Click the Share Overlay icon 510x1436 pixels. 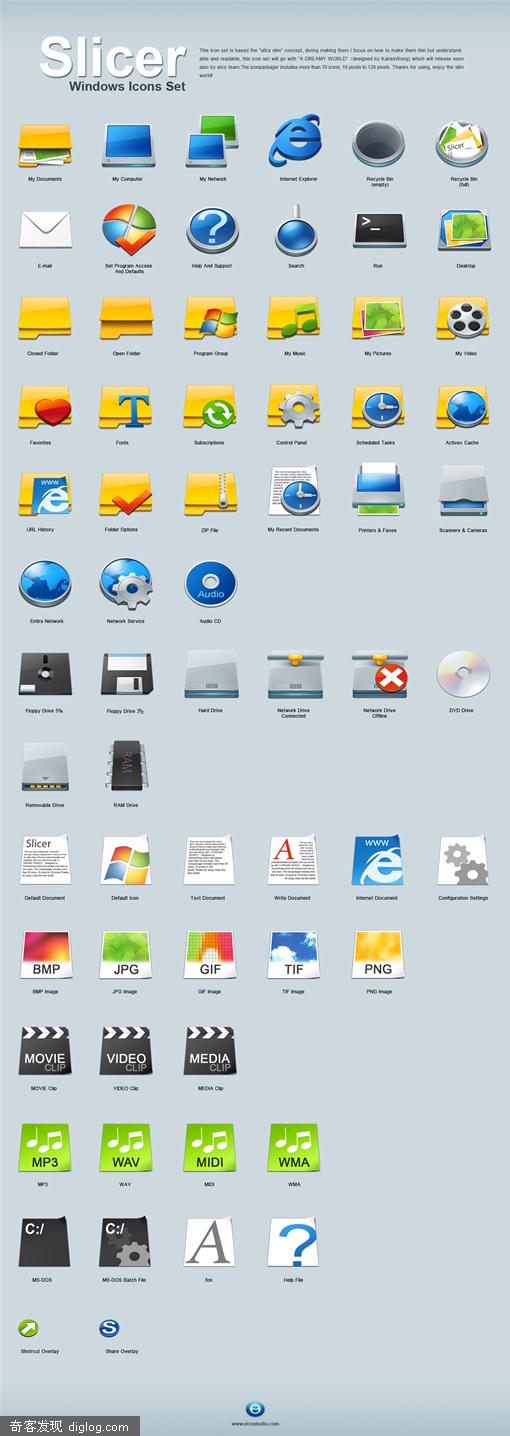pos(109,1329)
